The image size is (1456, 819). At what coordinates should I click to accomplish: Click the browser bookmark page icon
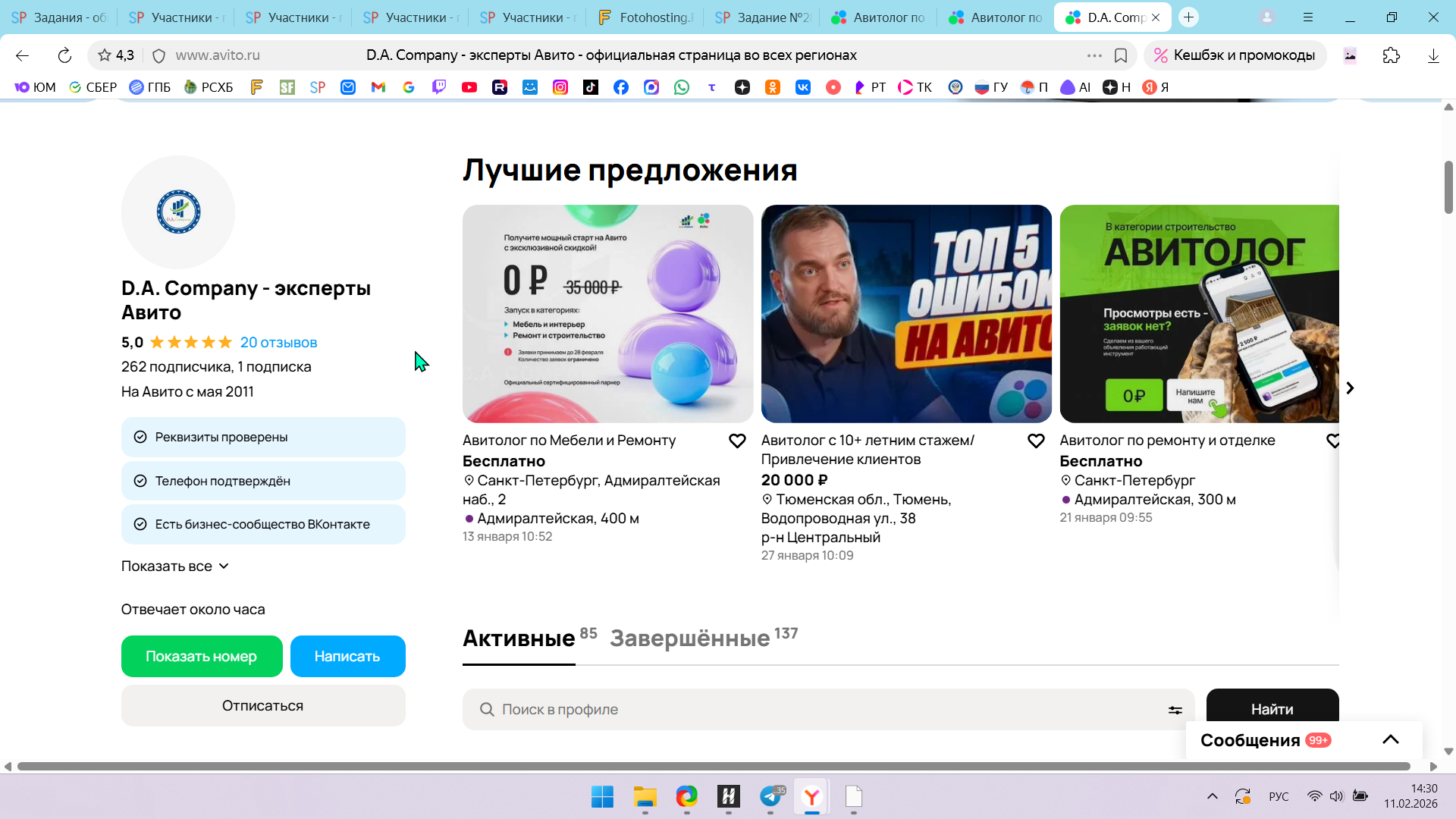(x=1121, y=55)
